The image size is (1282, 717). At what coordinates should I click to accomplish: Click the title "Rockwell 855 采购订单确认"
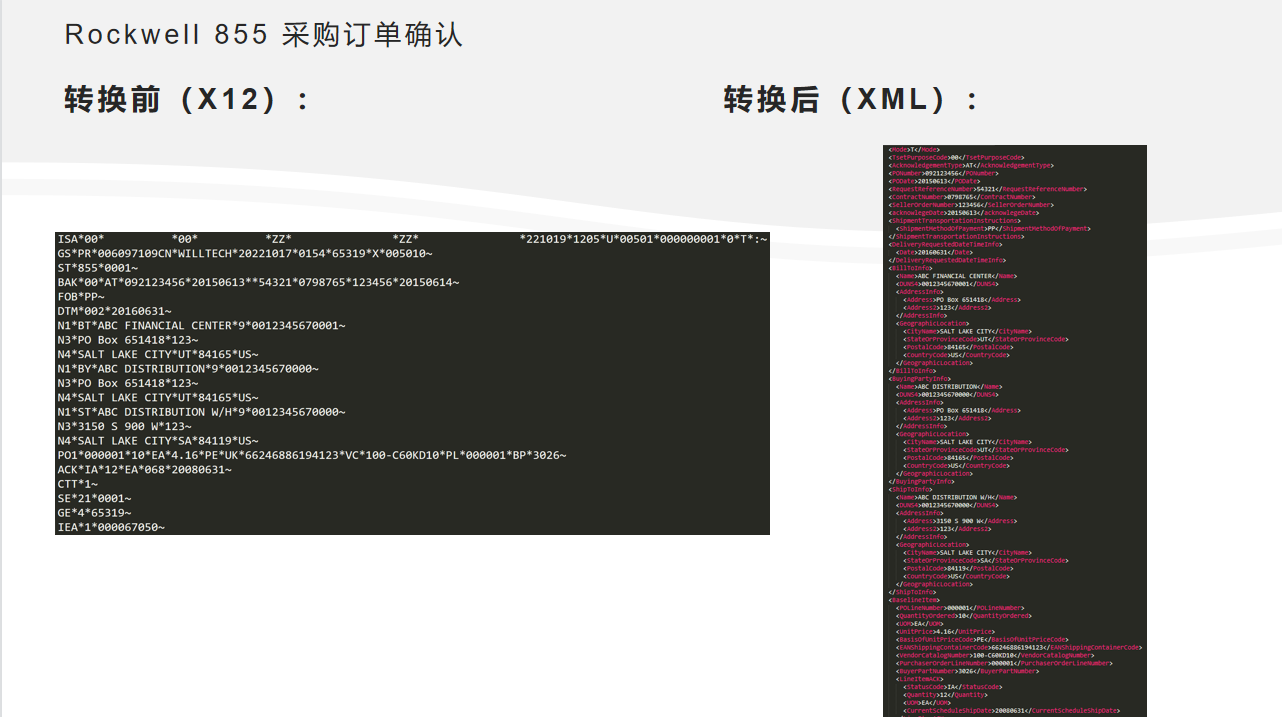point(264,35)
